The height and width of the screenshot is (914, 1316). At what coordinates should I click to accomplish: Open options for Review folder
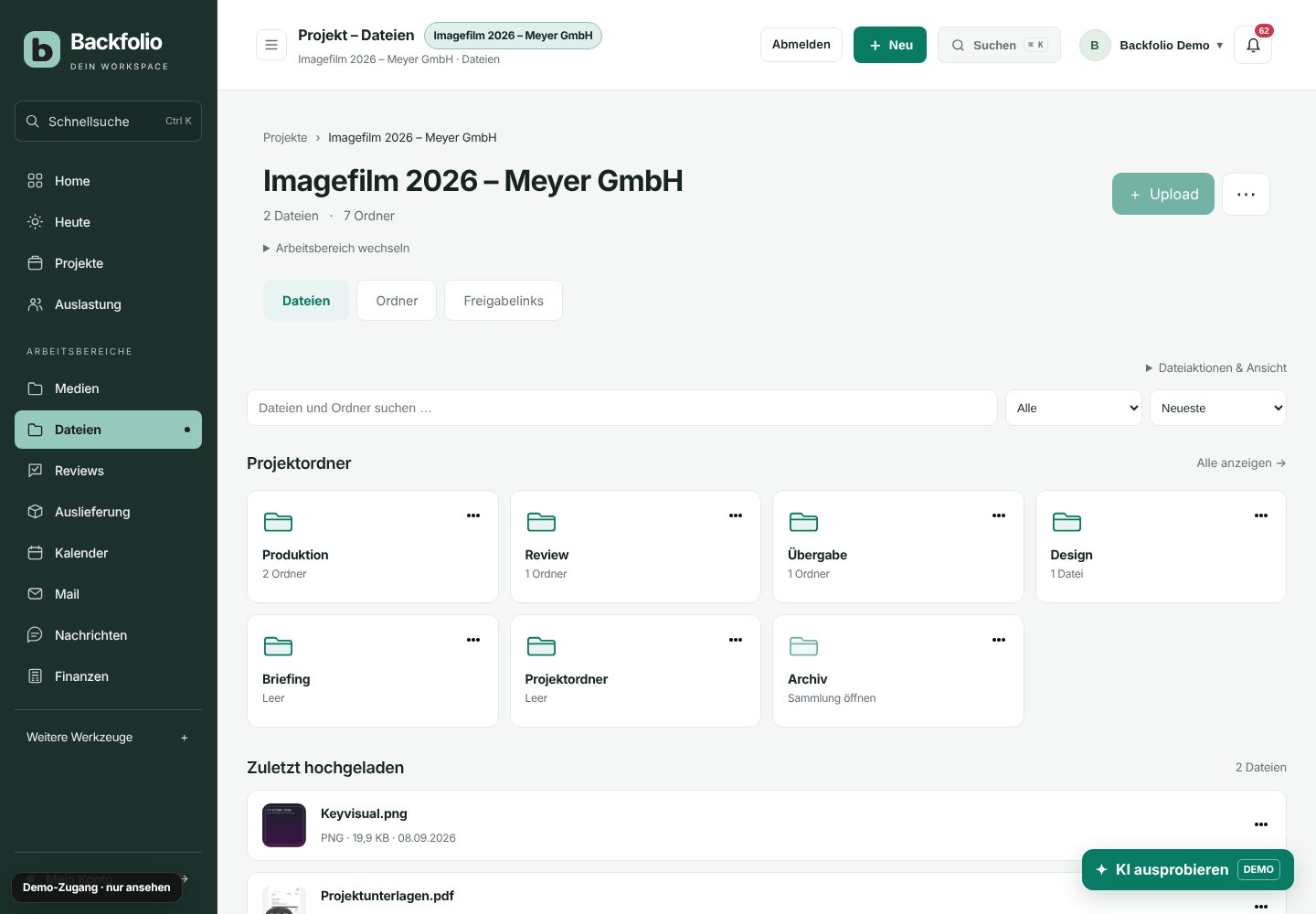click(736, 515)
